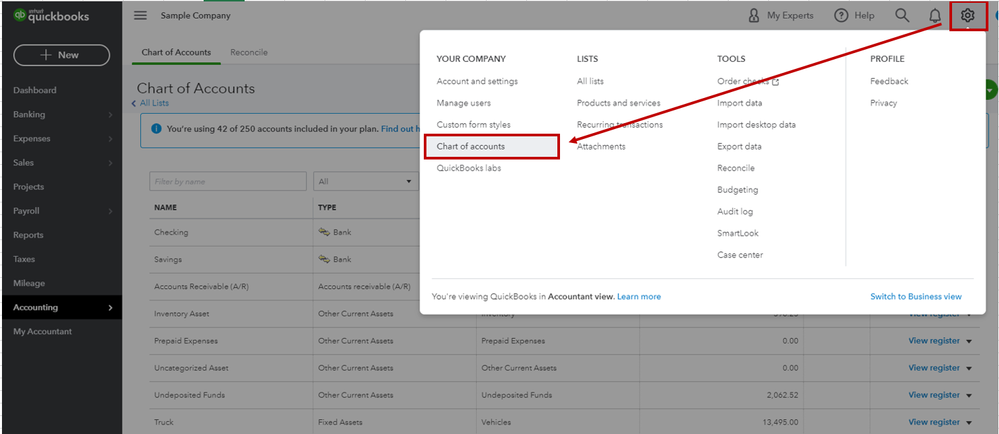Click View register for Truck
999x434 pixels.
[x=934, y=422]
